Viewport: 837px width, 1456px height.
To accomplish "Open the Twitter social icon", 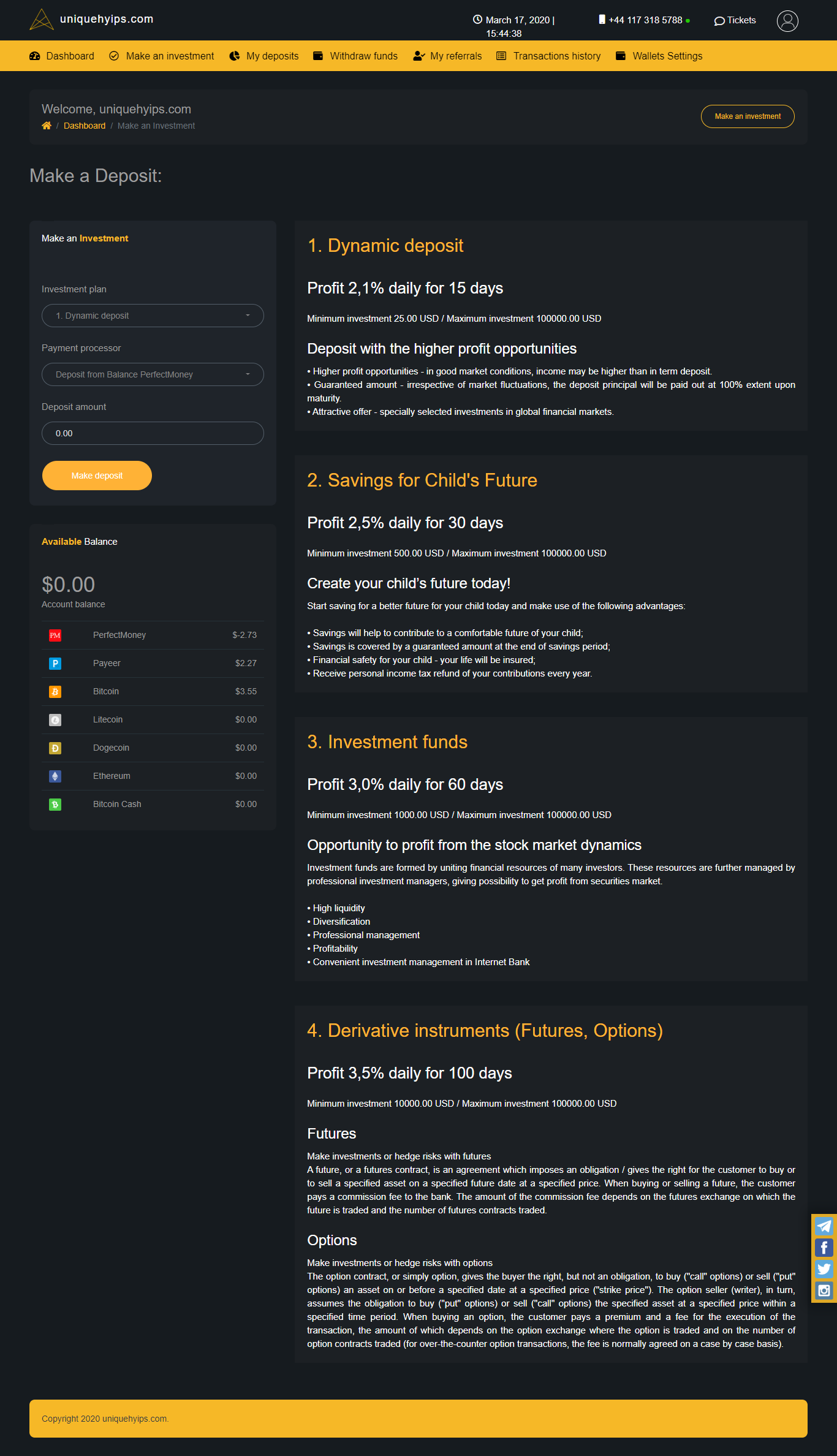I will 824,1268.
